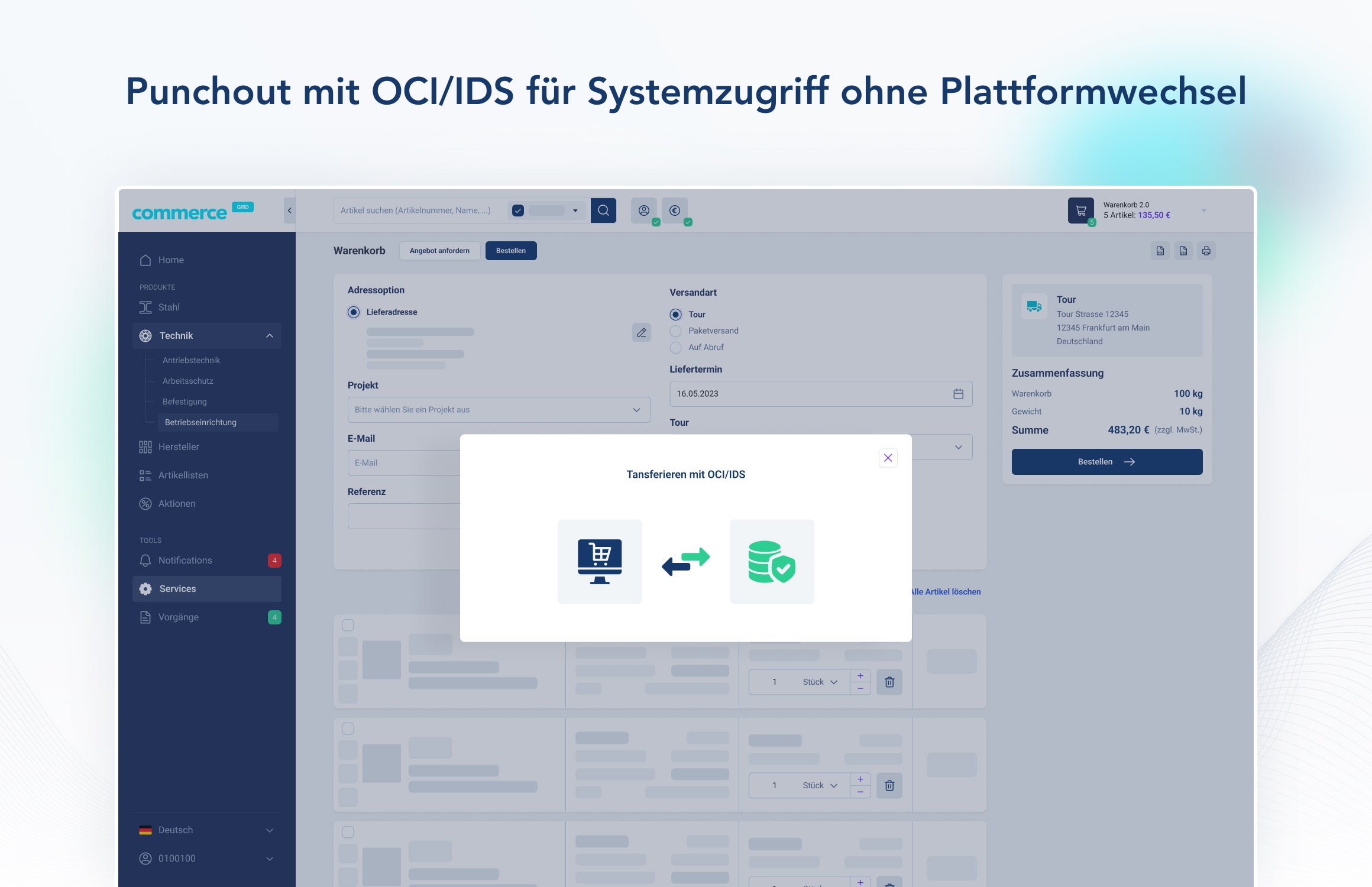This screenshot has width=1372, height=887.
Task: Open the user account icon in top bar
Action: click(x=644, y=211)
